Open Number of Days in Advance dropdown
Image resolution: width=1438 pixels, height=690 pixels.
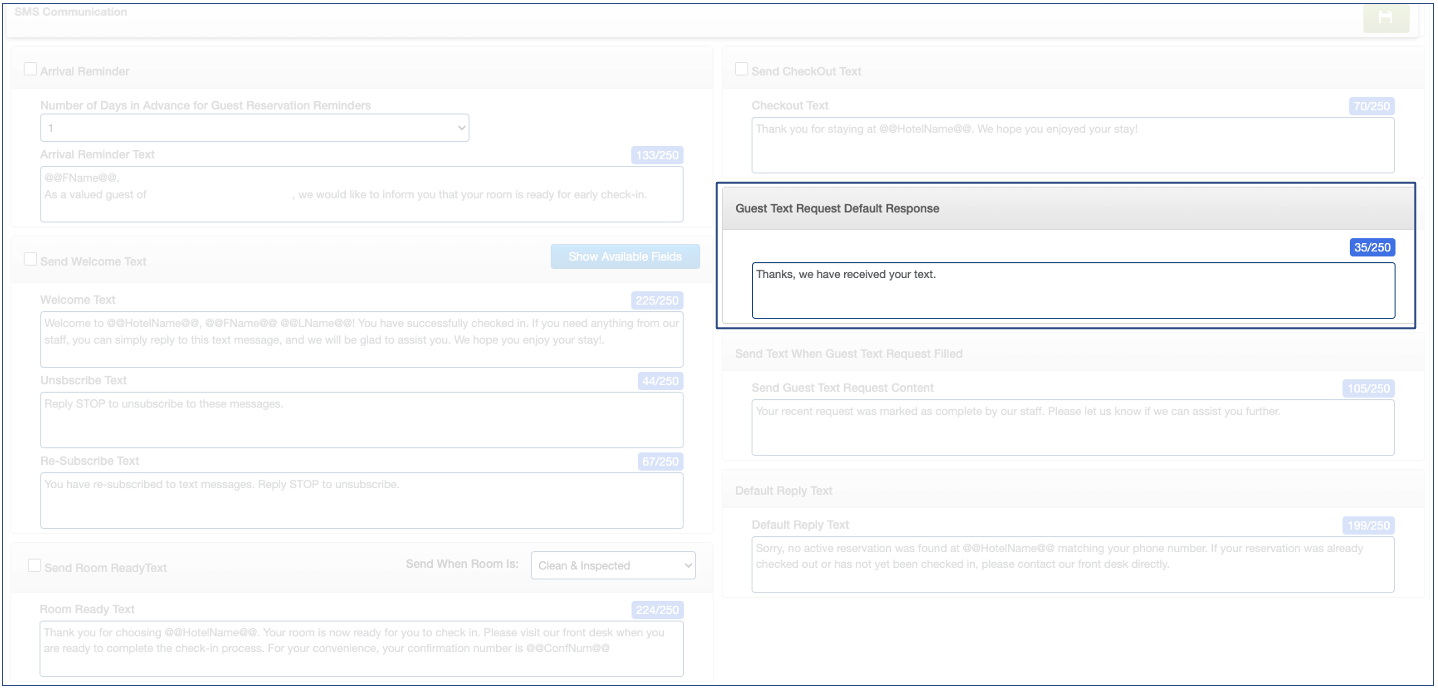coord(254,128)
